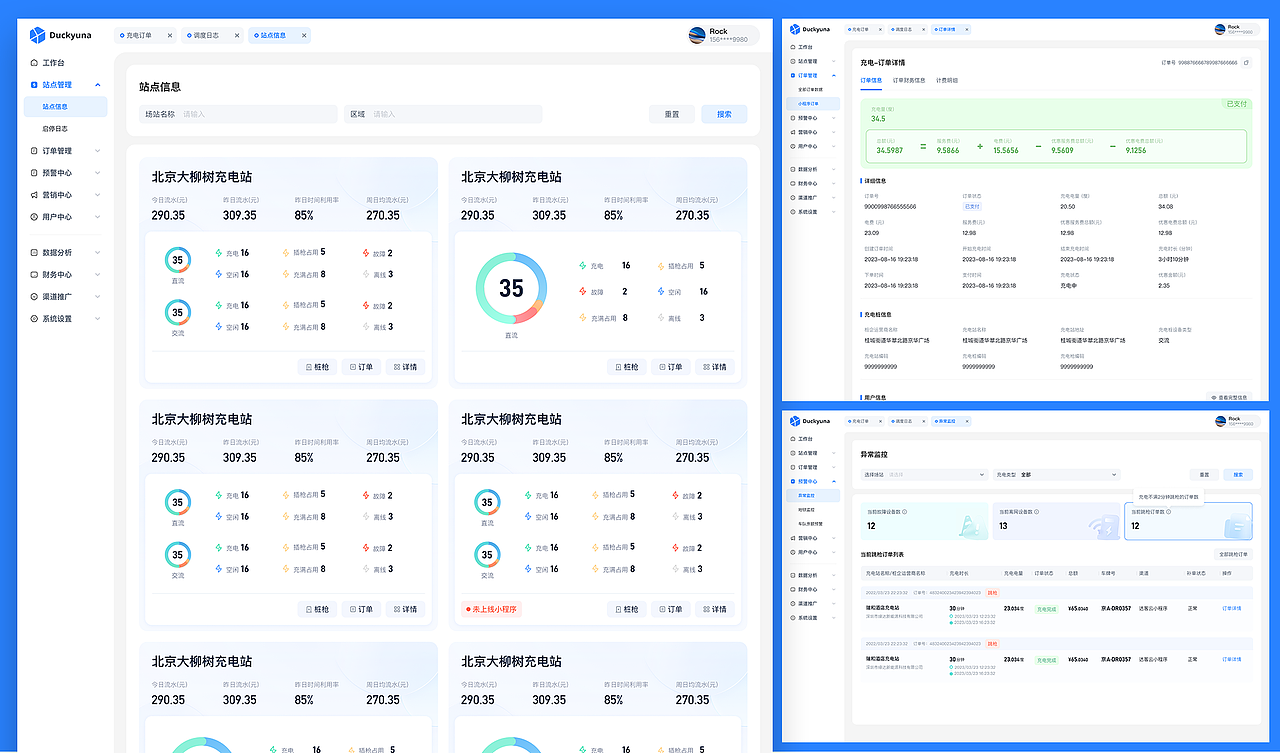The height and width of the screenshot is (753, 1280).
Task: Click the 数据分析 icon in main window sidebar
Action: 35,253
